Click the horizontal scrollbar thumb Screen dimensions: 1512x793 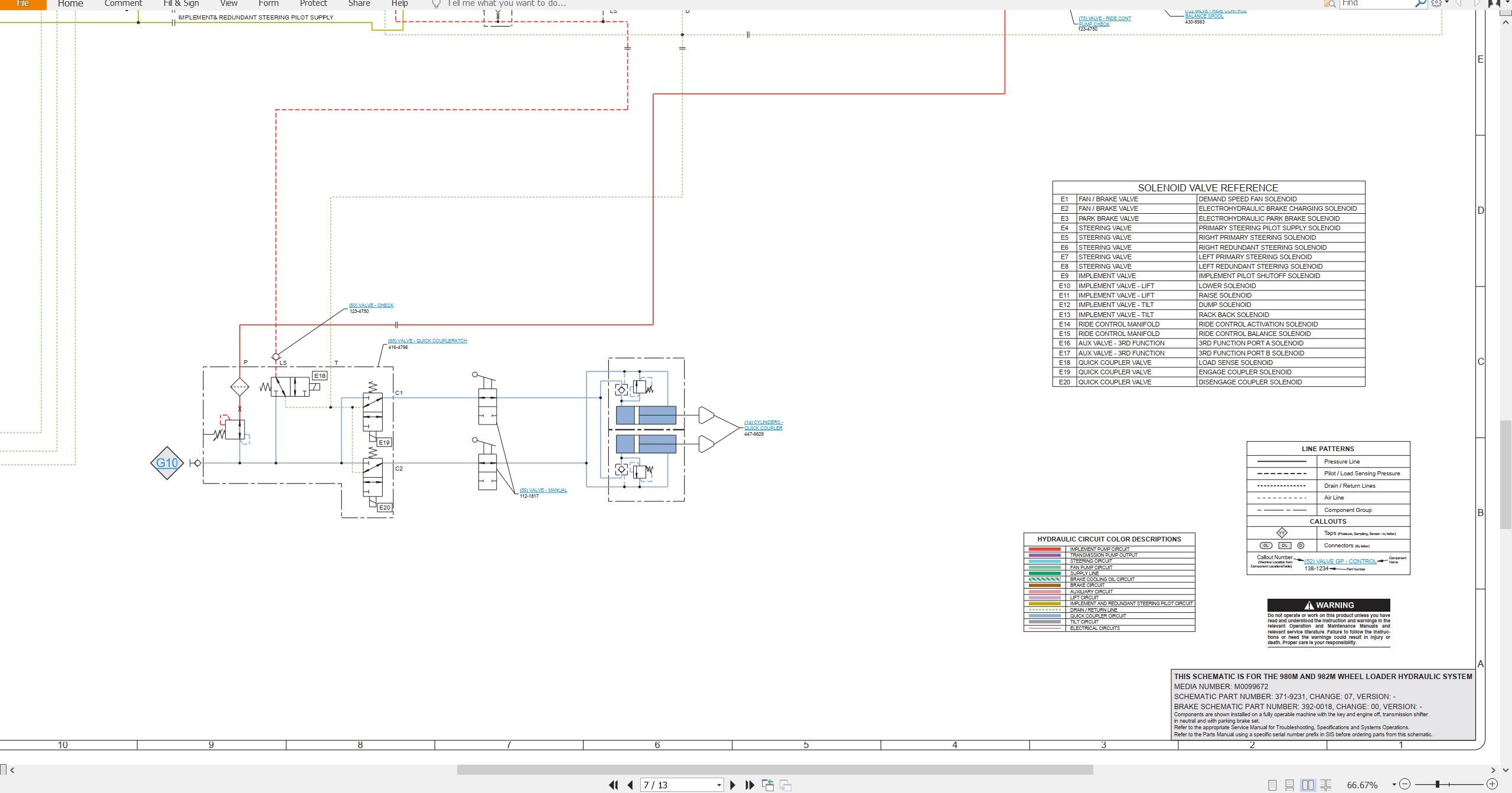(x=775, y=770)
